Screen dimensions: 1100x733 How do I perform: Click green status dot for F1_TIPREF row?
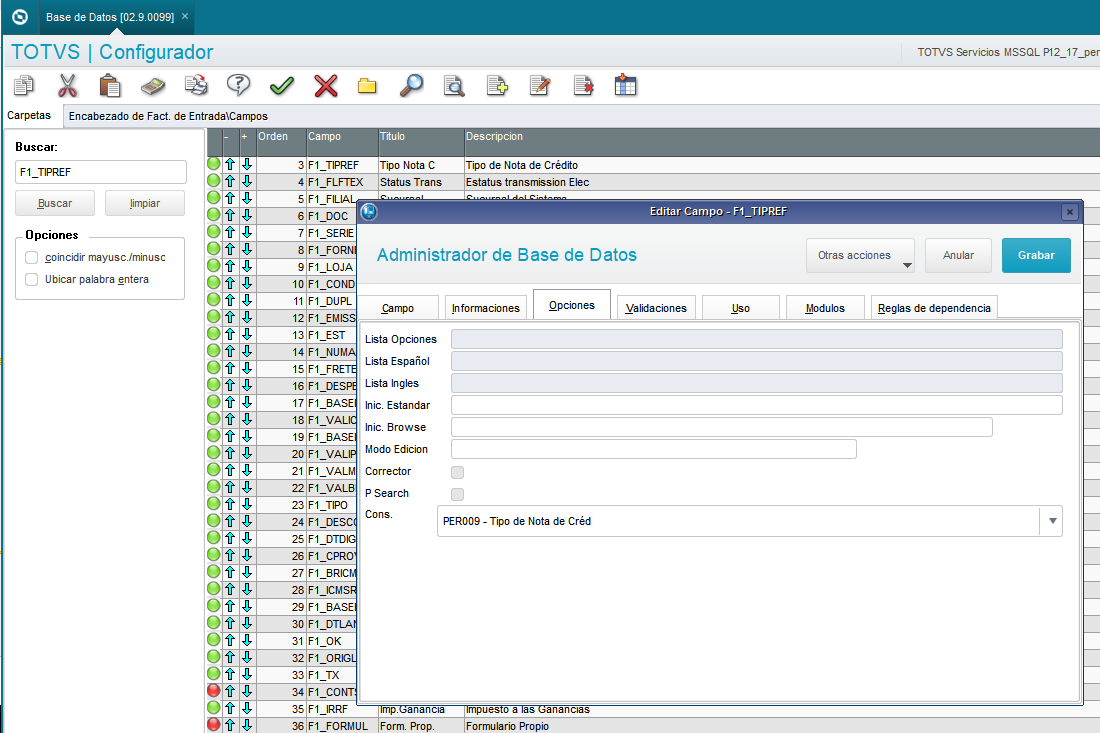[x=214, y=164]
